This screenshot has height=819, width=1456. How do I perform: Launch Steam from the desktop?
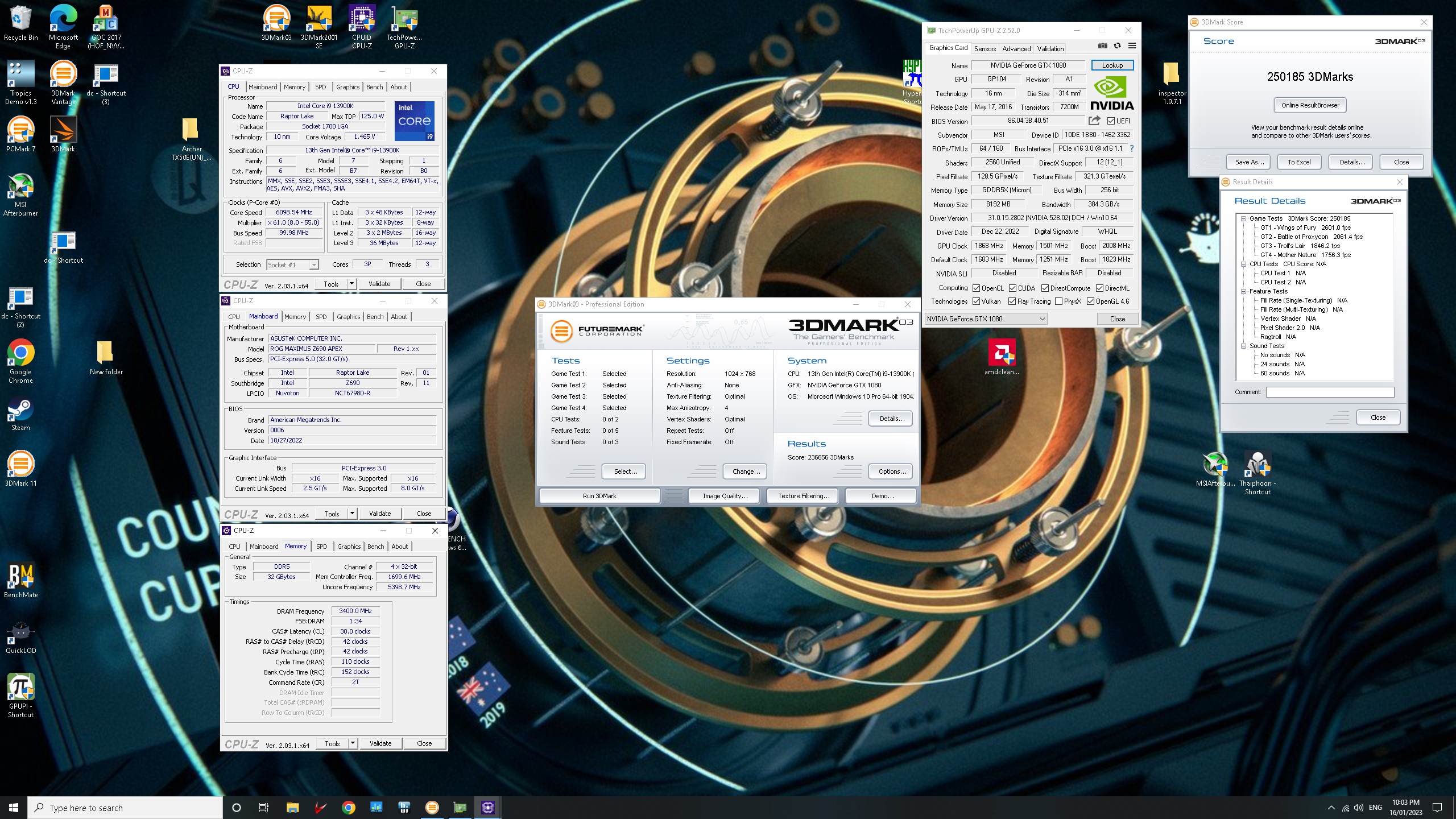pyautogui.click(x=20, y=413)
